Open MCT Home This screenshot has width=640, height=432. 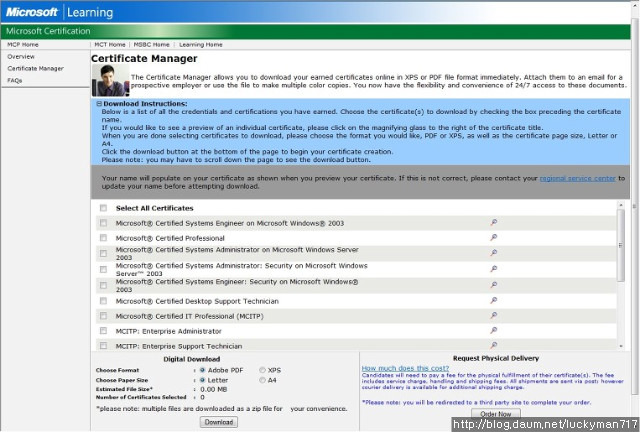click(x=110, y=45)
